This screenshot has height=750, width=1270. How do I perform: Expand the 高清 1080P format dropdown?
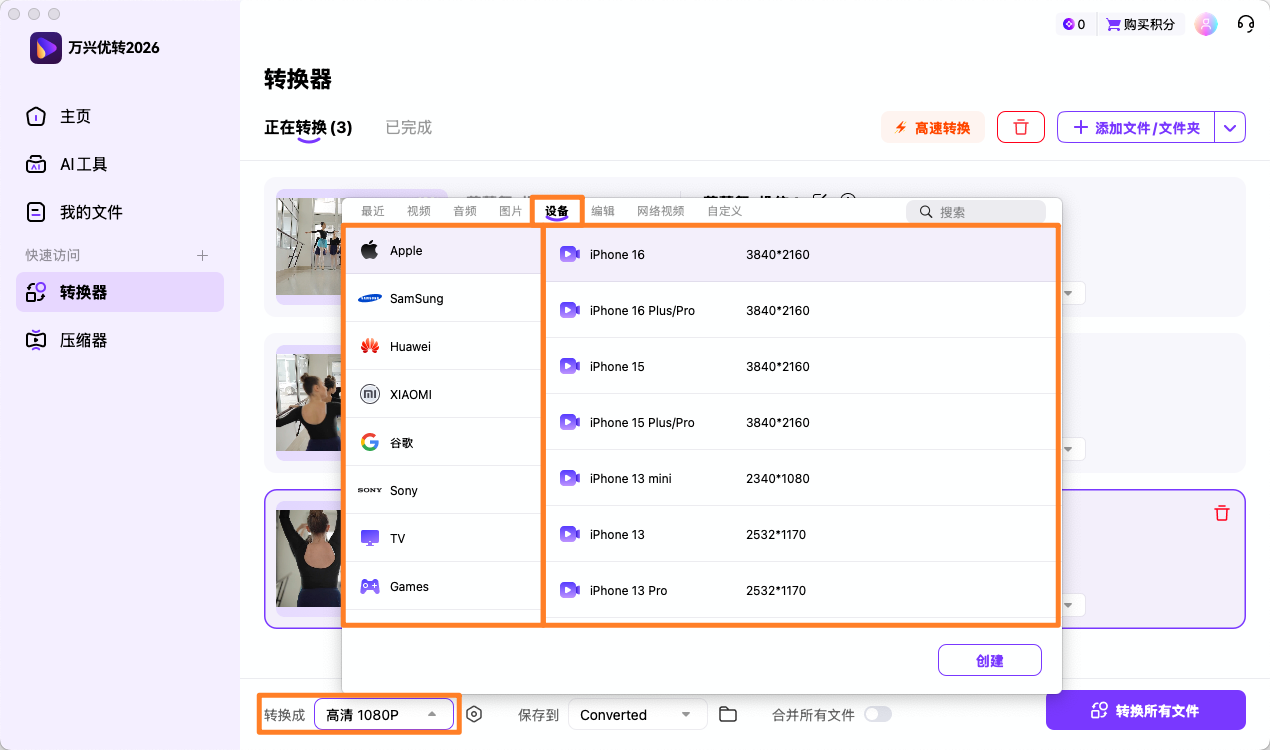(x=383, y=714)
